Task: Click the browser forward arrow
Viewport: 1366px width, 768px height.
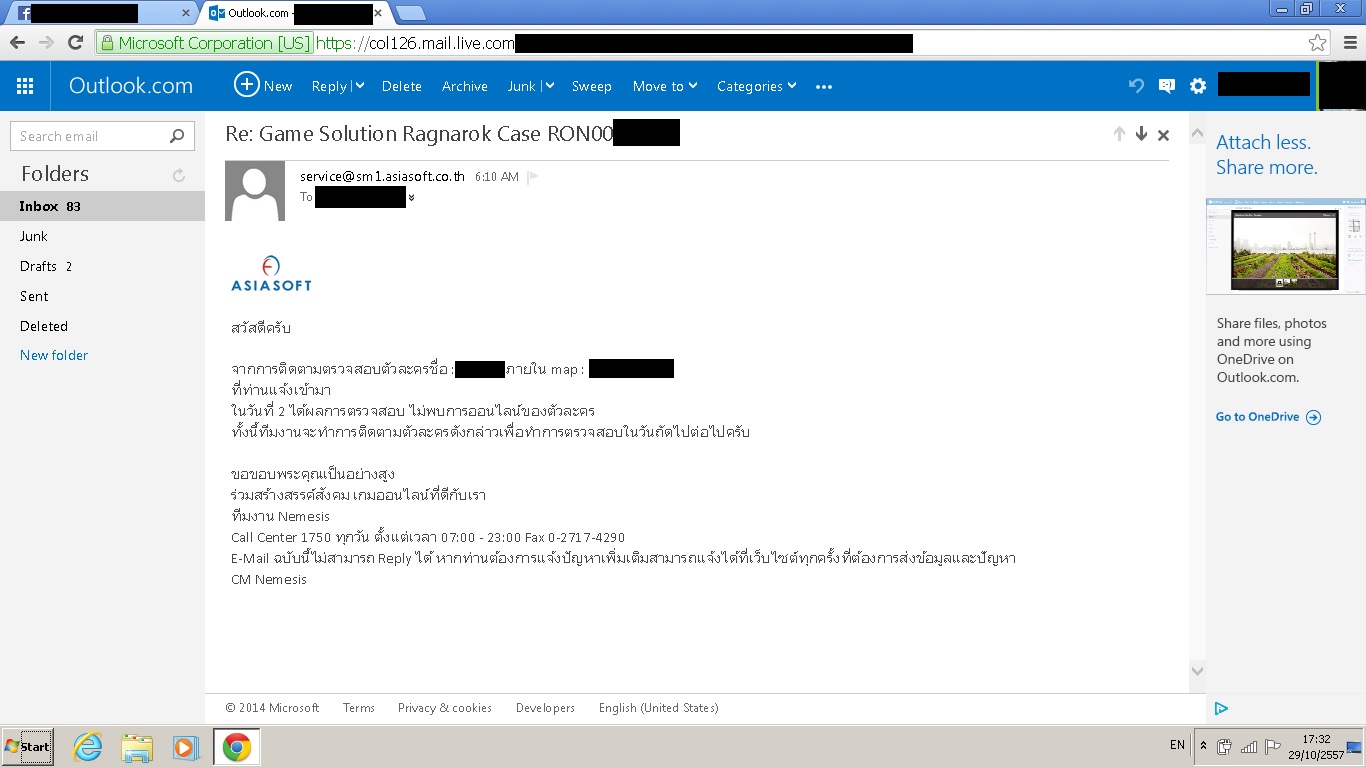Action: 47,42
